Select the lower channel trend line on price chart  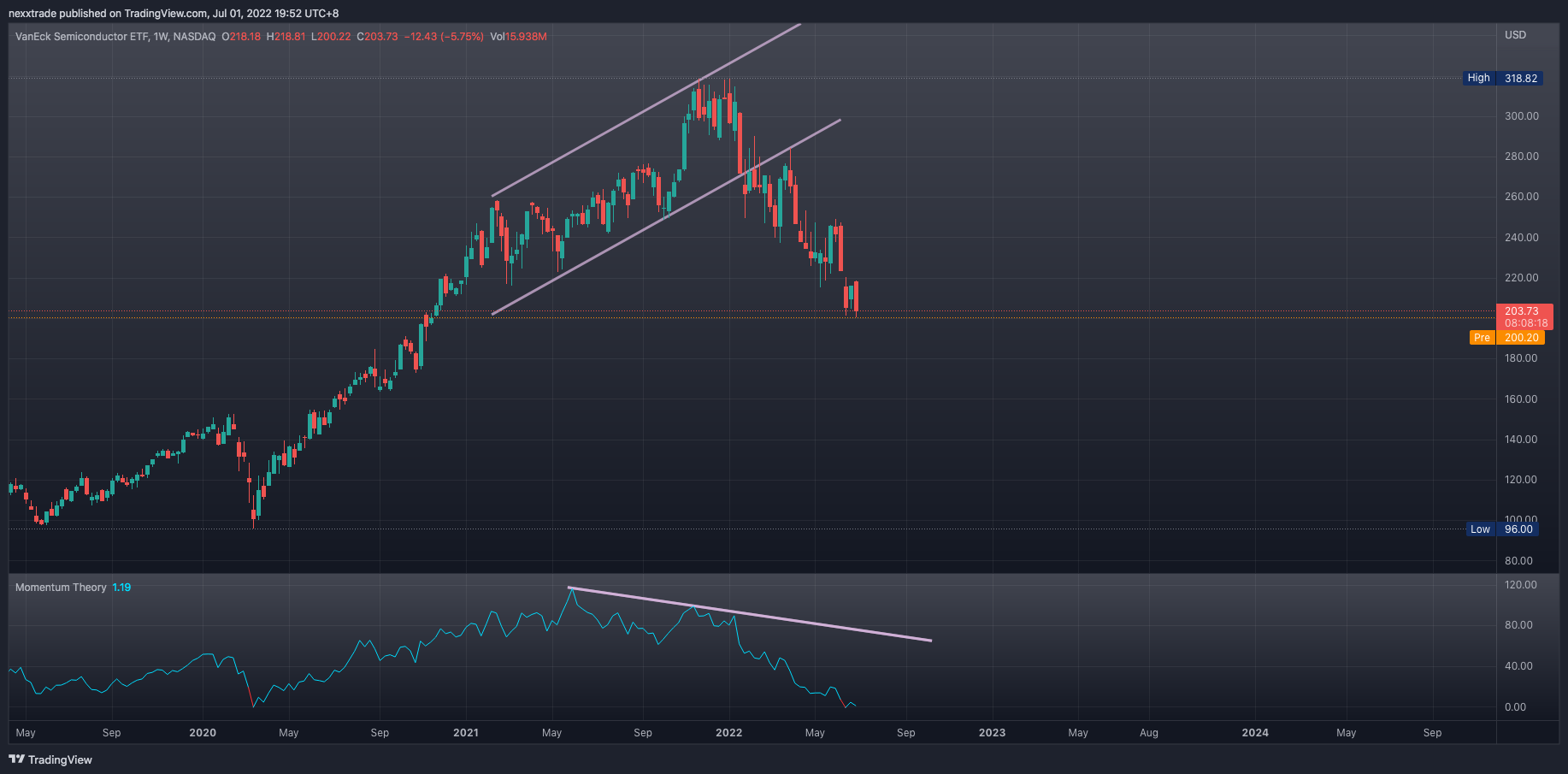pos(667,216)
